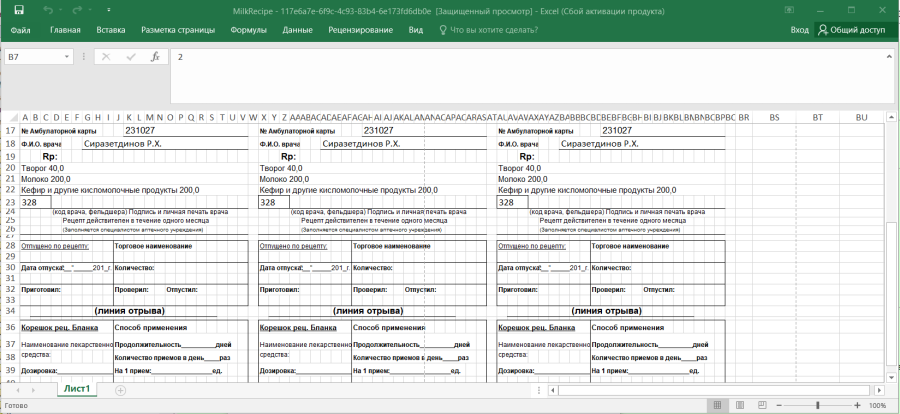This screenshot has height=414, width=900.
Task: Click the first cell with 328
Action: [x=35, y=202]
